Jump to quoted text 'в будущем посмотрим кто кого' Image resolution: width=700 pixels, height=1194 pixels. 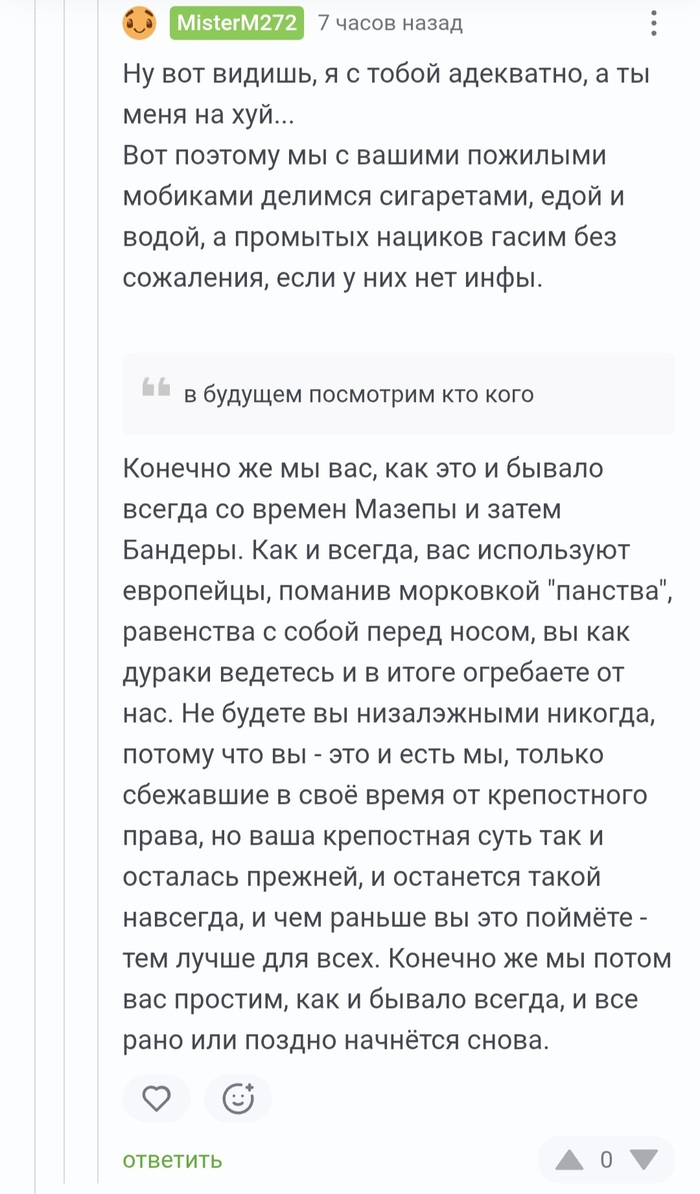[359, 394]
